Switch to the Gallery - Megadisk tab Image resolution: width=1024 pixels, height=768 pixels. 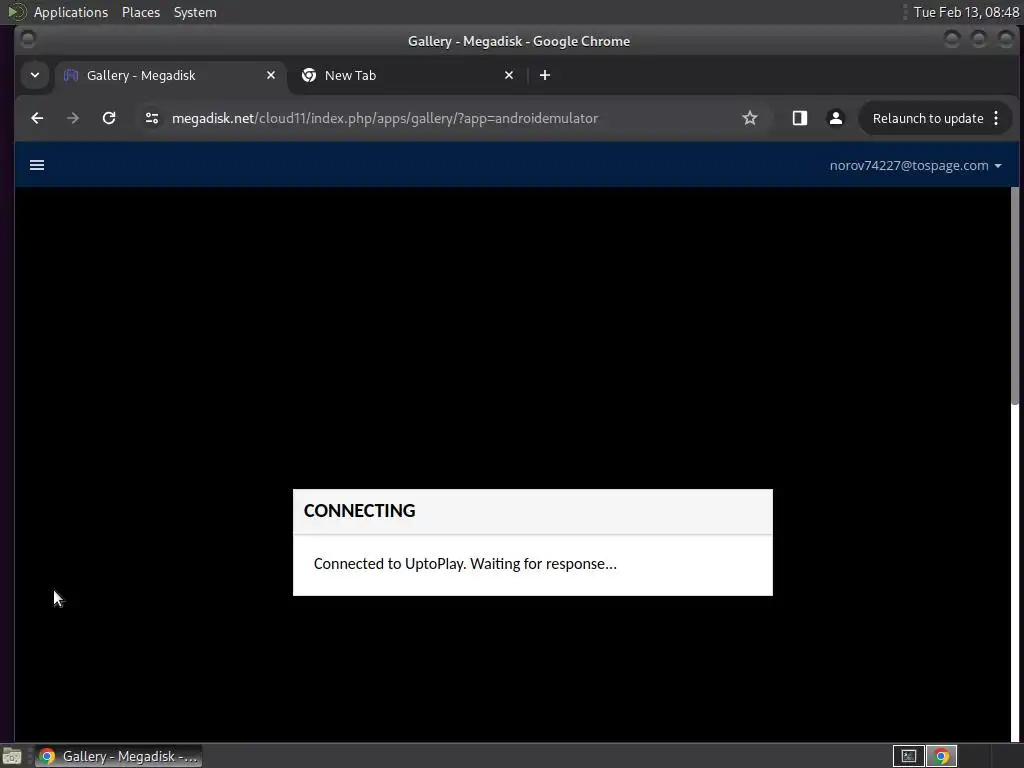[x=170, y=75]
